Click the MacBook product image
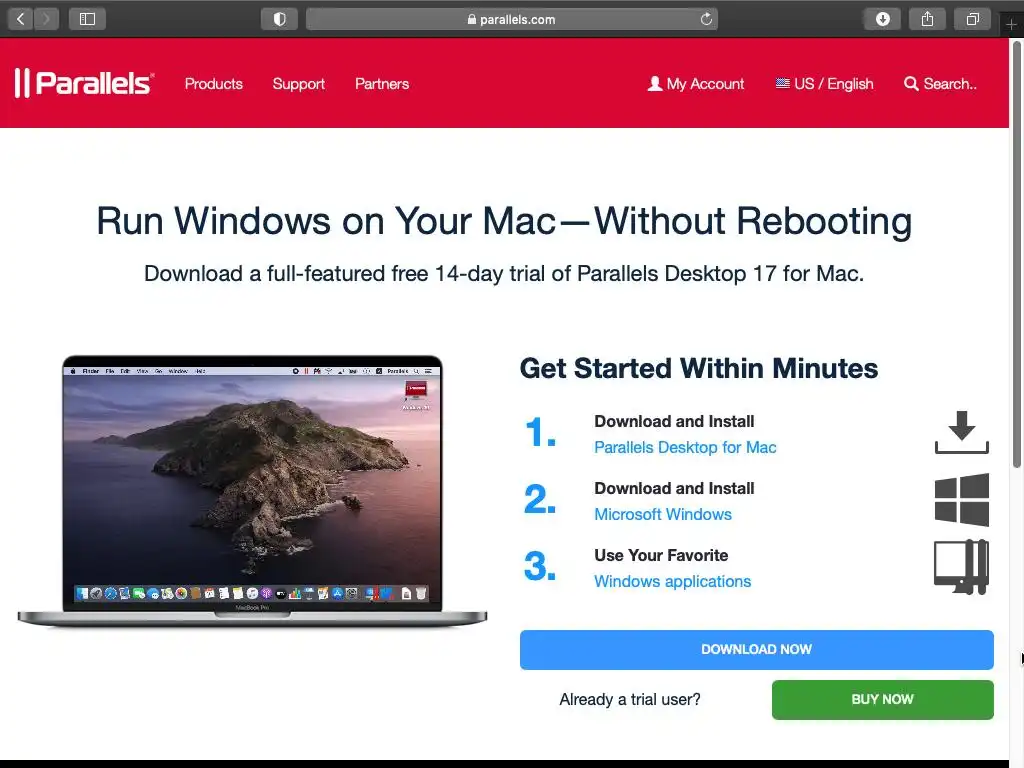The height and width of the screenshot is (768, 1024). [x=252, y=491]
